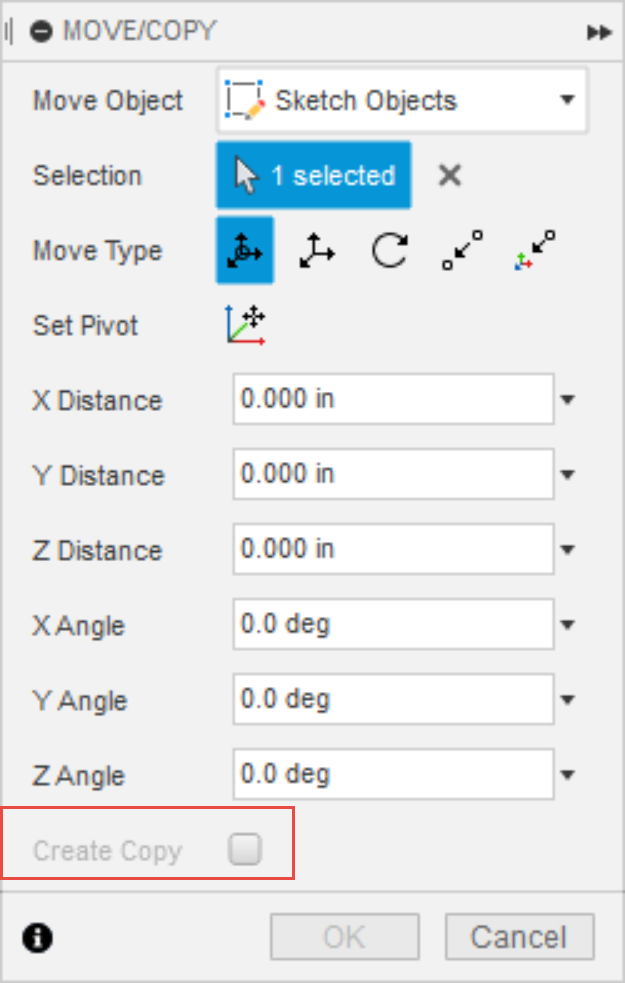Expand the Z Angle dropdown arrow
This screenshot has height=983, width=625.
point(568,775)
